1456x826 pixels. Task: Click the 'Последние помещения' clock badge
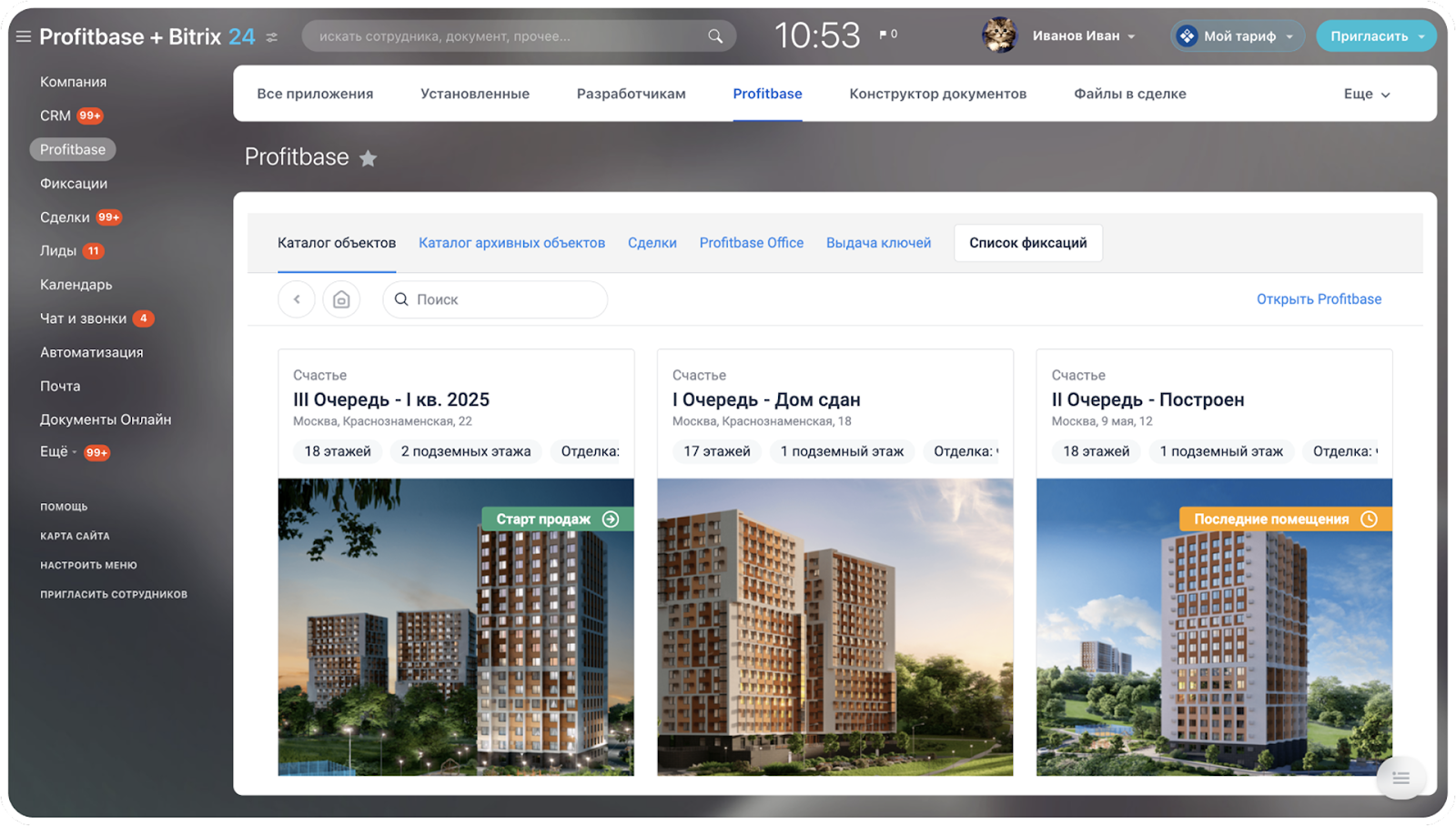point(1286,519)
